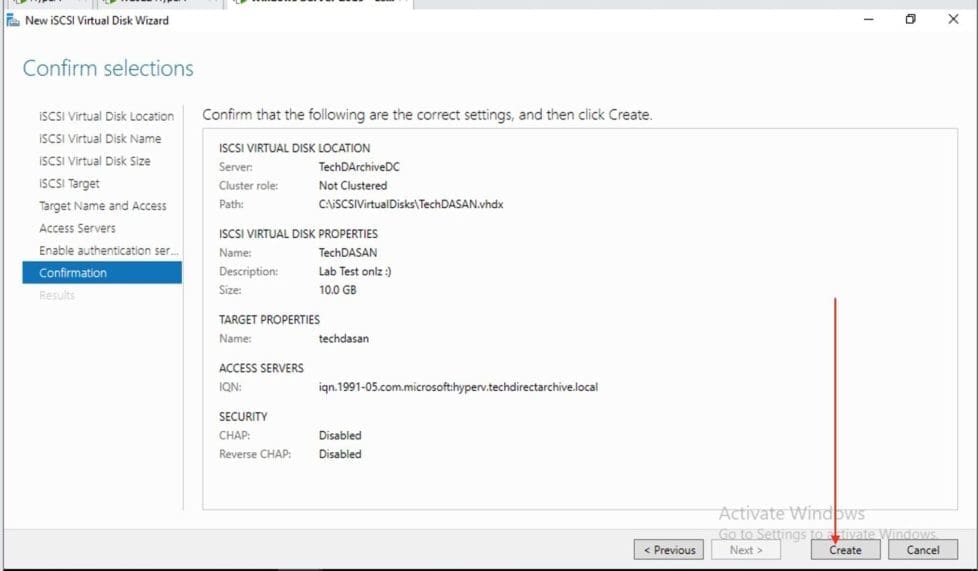Click the Reverse CHAP Disabled value
978x571 pixels.
(x=340, y=454)
